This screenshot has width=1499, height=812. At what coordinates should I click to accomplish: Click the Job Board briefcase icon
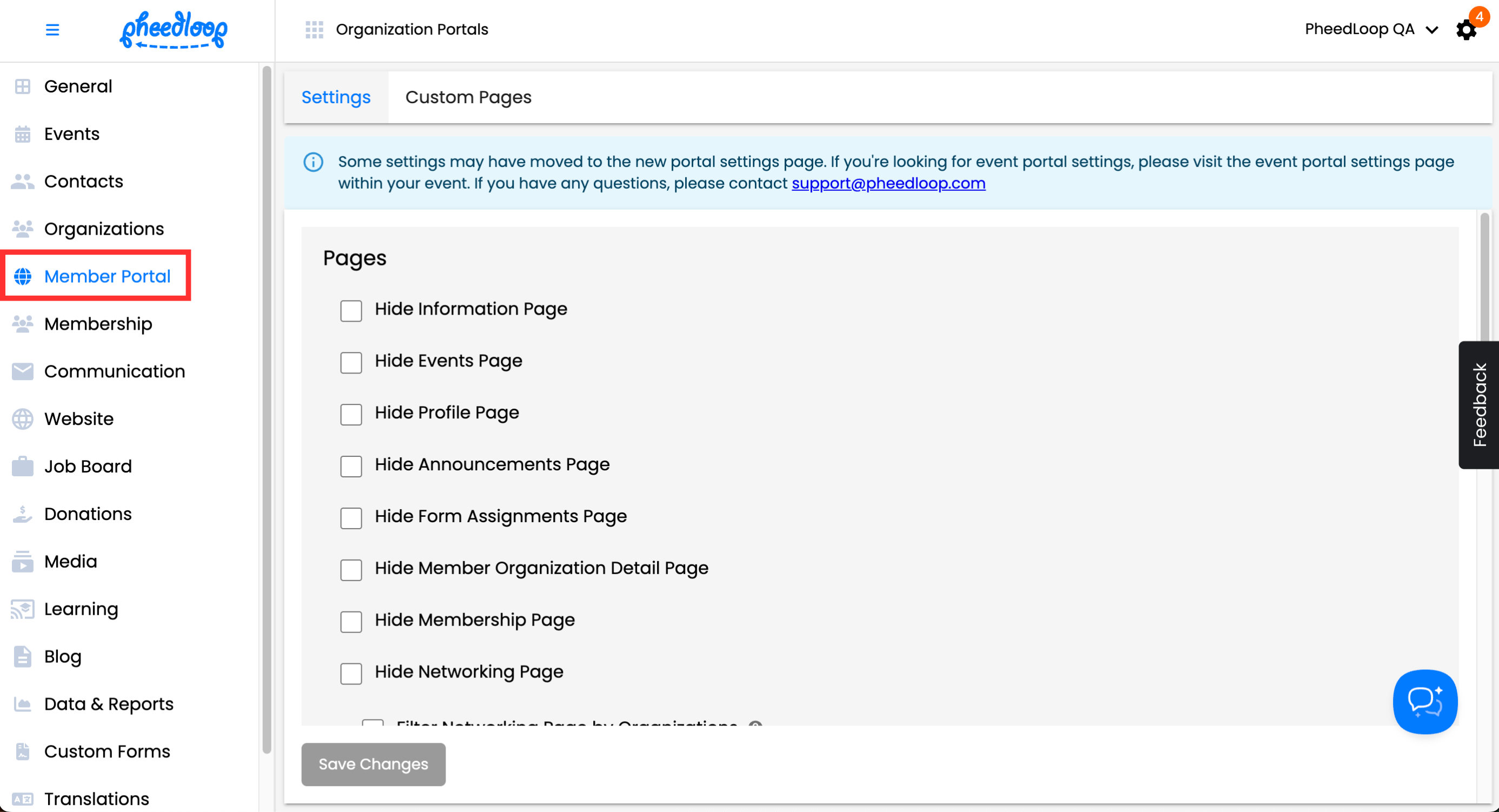[x=23, y=466]
